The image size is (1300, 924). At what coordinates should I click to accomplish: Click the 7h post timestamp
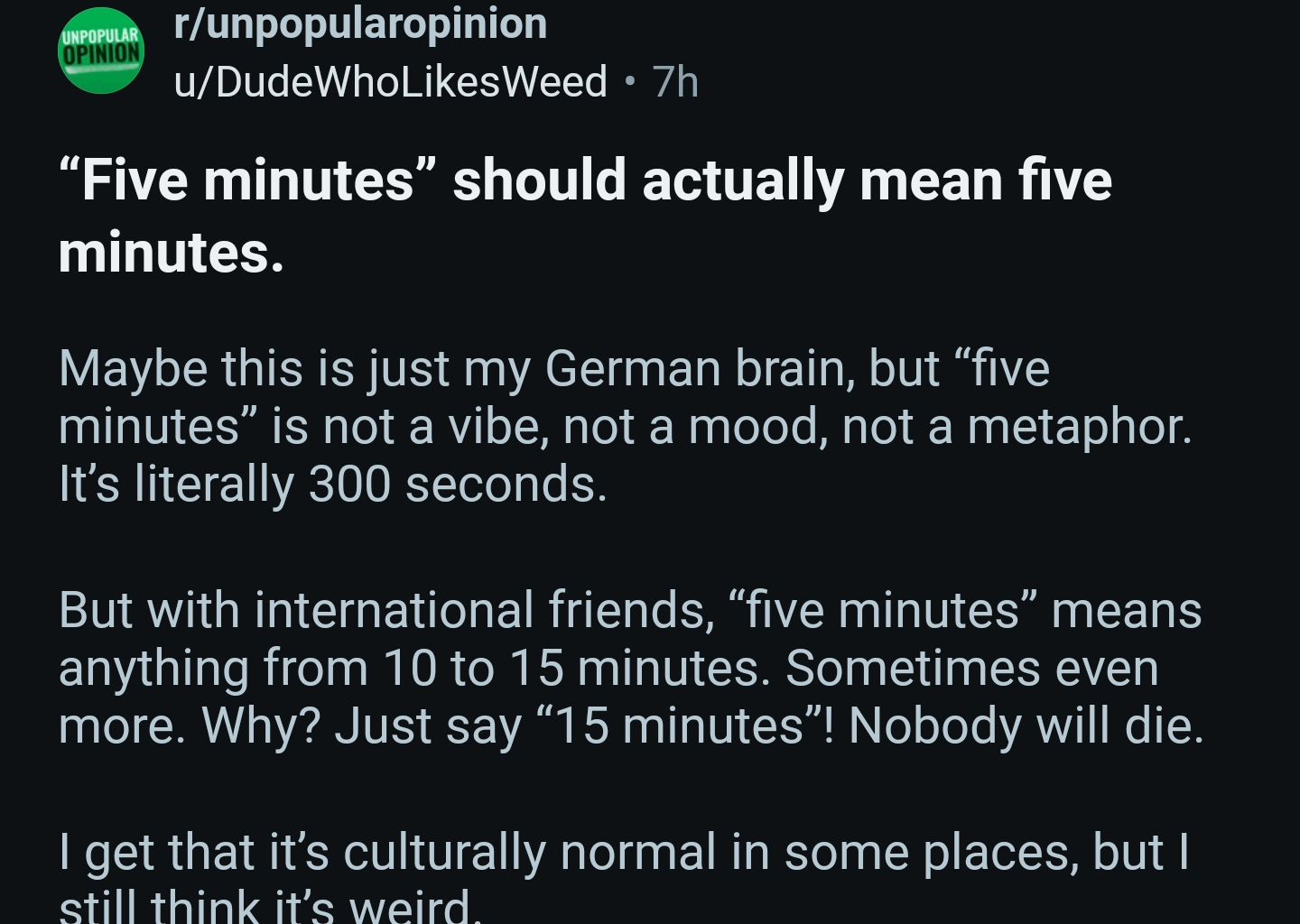pyautogui.click(x=676, y=82)
